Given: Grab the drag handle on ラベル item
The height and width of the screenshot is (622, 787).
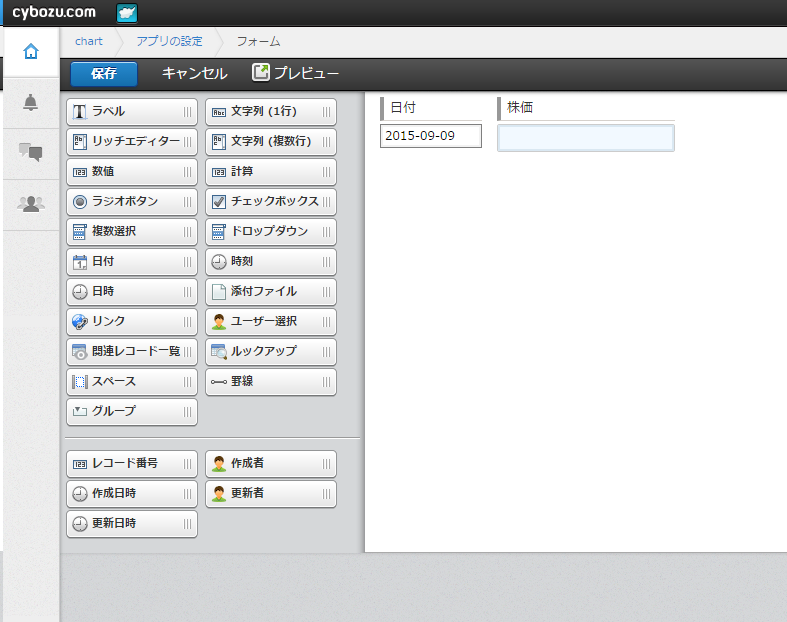Looking at the screenshot, I should coord(187,112).
